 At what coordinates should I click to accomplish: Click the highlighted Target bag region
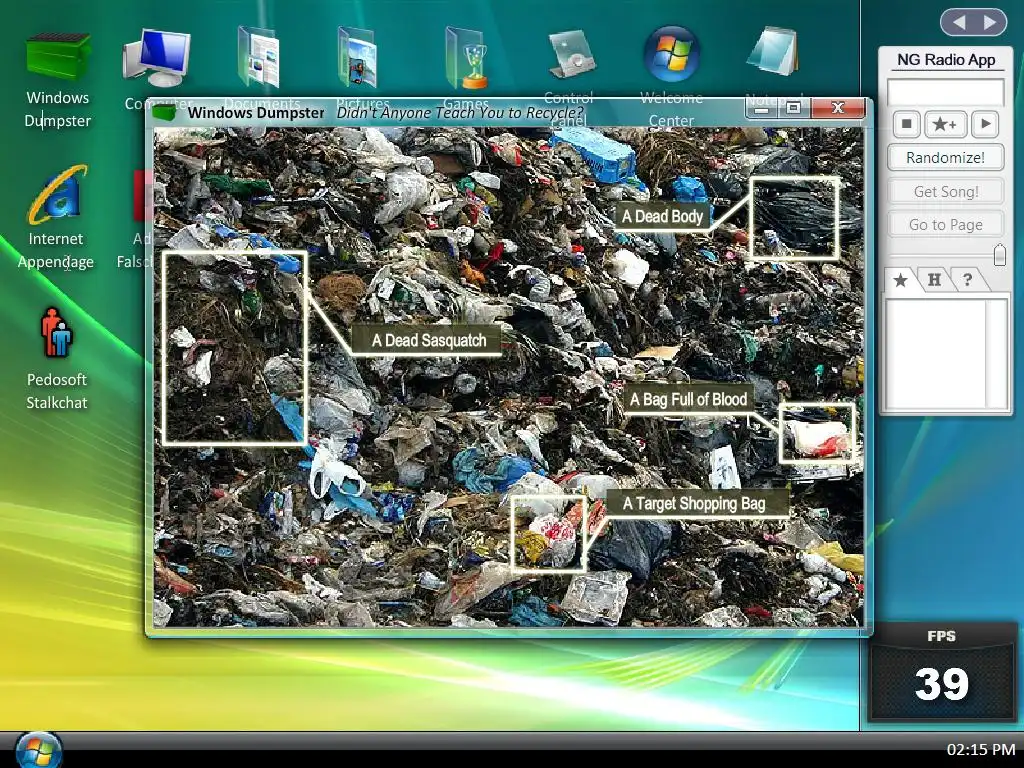pyautogui.click(x=548, y=534)
